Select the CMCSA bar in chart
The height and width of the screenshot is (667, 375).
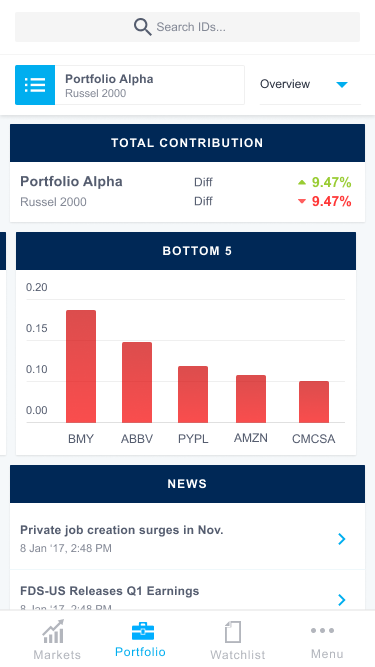314,402
